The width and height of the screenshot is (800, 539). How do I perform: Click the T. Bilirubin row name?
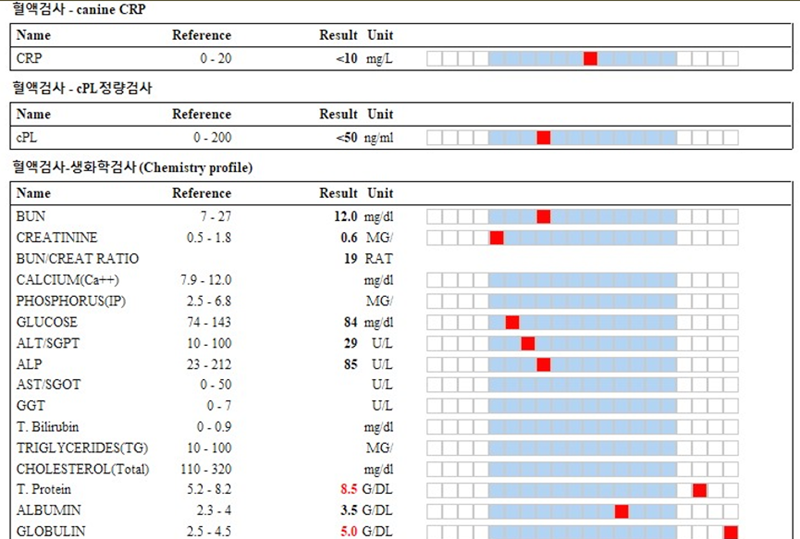point(47,427)
